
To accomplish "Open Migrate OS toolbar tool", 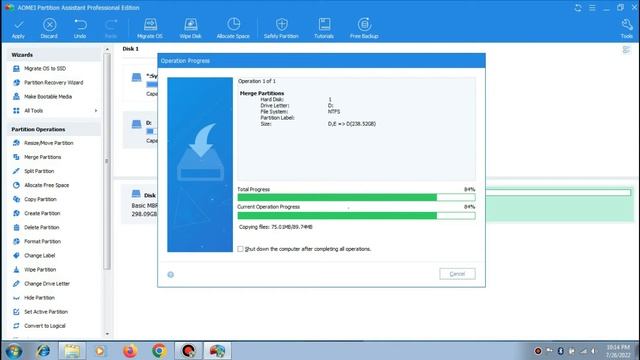I will pos(150,28).
